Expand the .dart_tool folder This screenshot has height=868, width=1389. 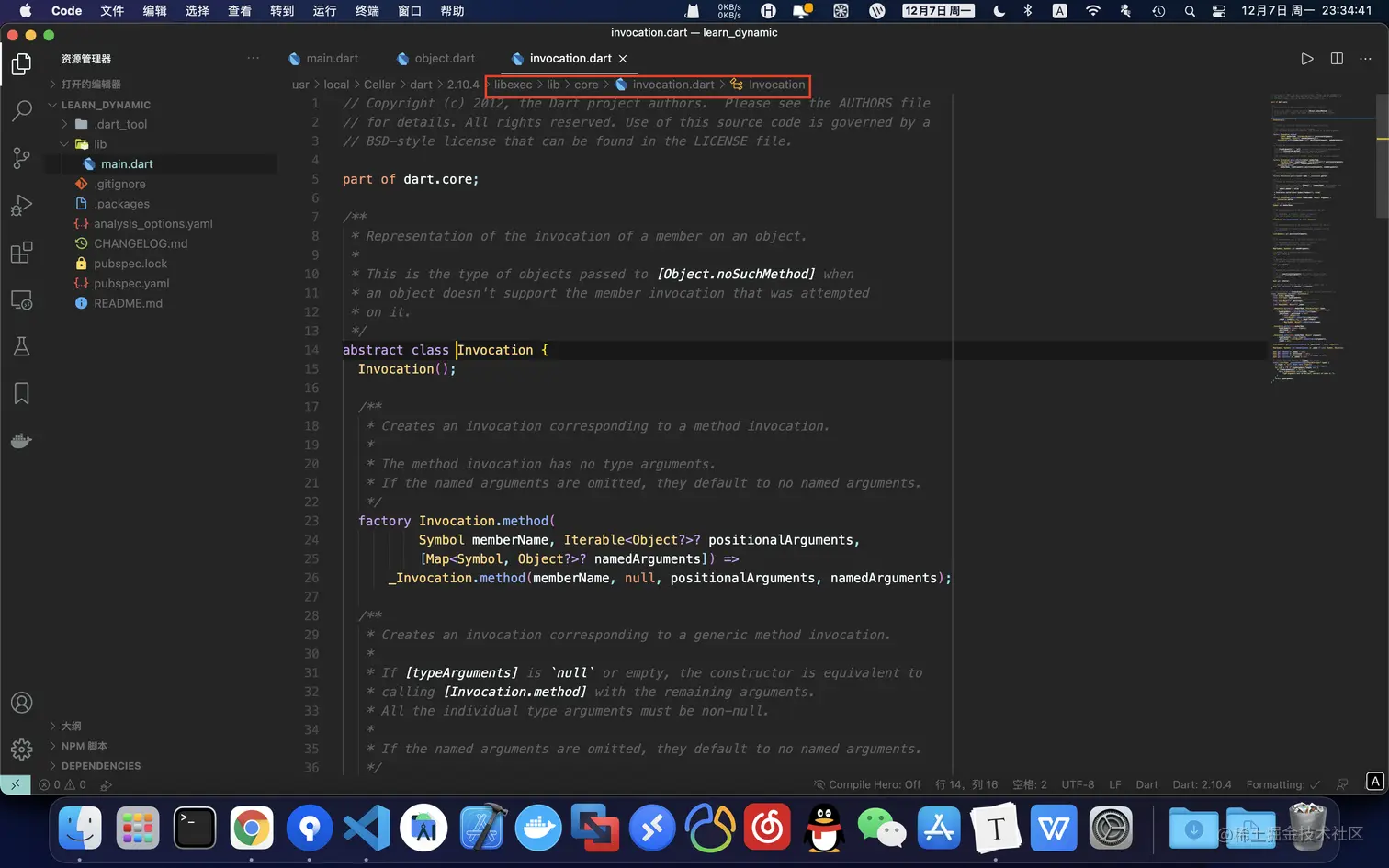coord(120,124)
